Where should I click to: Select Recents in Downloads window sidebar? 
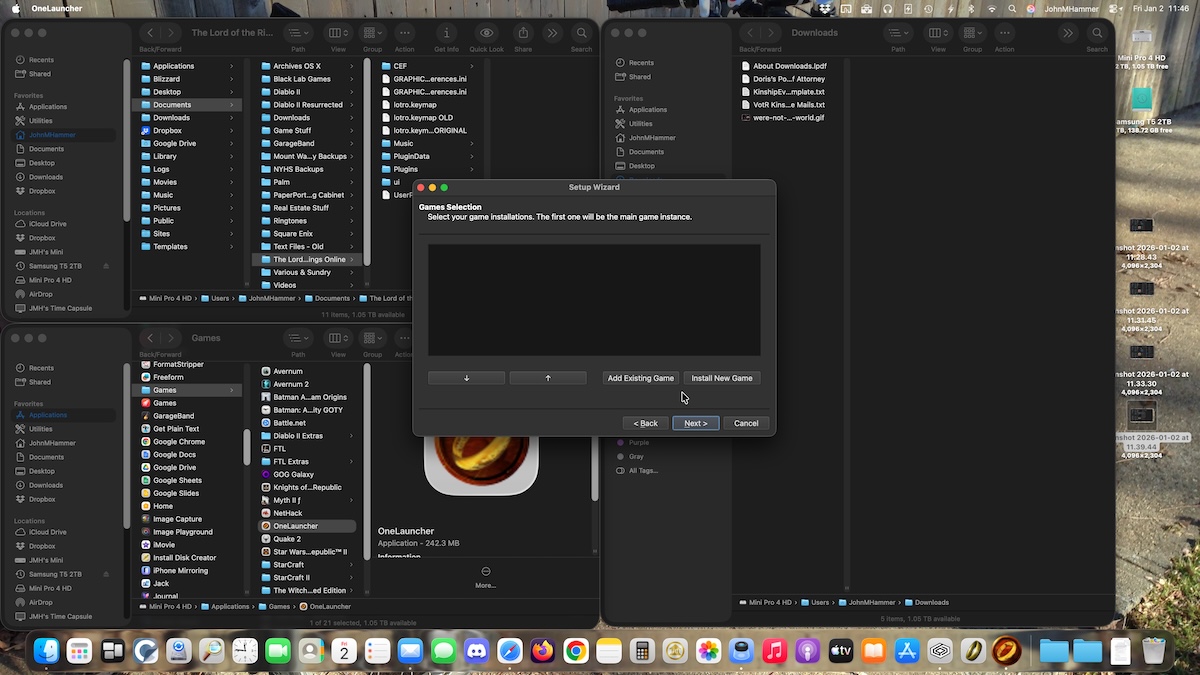tap(641, 63)
